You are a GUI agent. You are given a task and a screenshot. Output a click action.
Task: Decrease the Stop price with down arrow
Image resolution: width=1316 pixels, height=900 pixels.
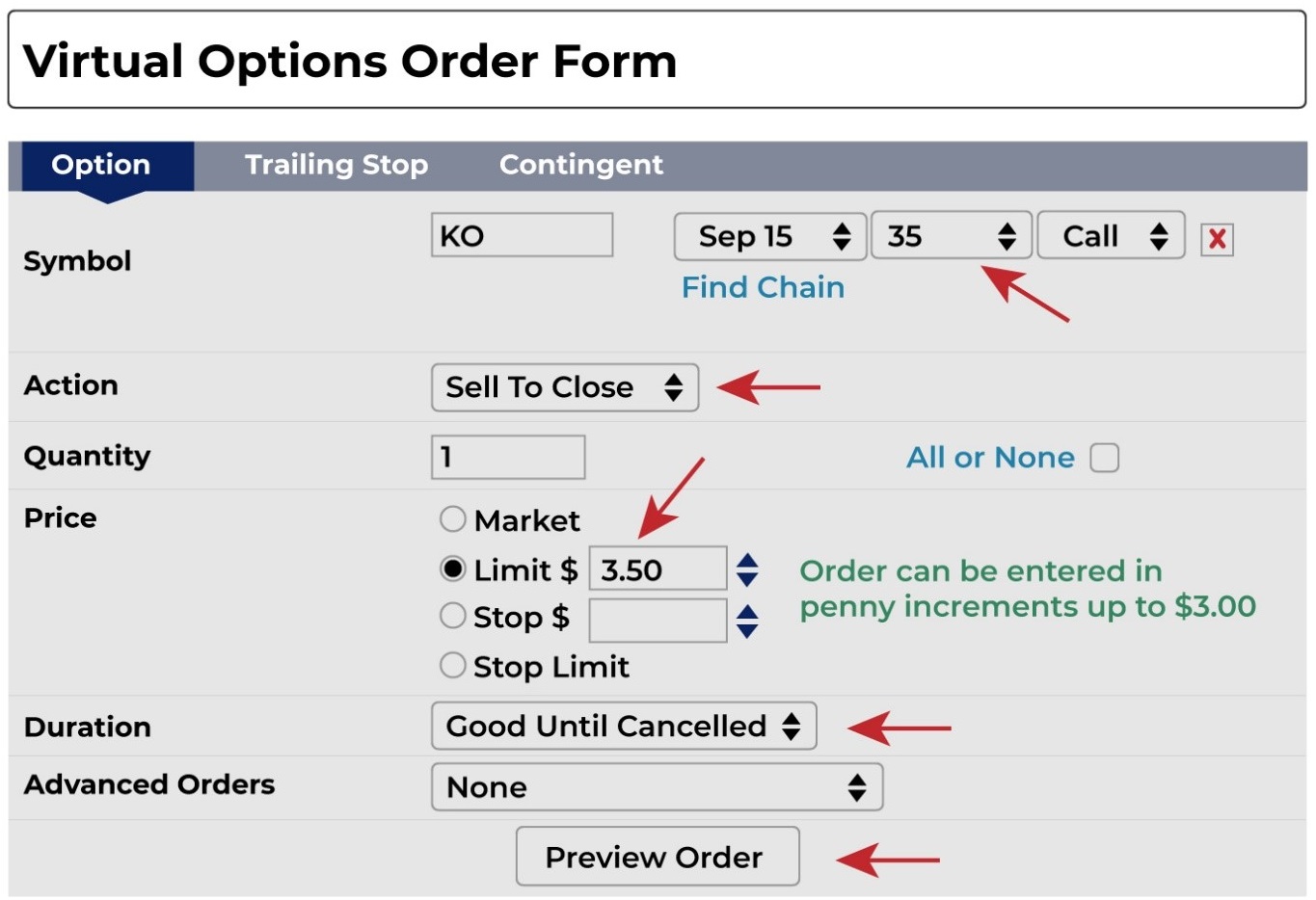click(x=747, y=630)
